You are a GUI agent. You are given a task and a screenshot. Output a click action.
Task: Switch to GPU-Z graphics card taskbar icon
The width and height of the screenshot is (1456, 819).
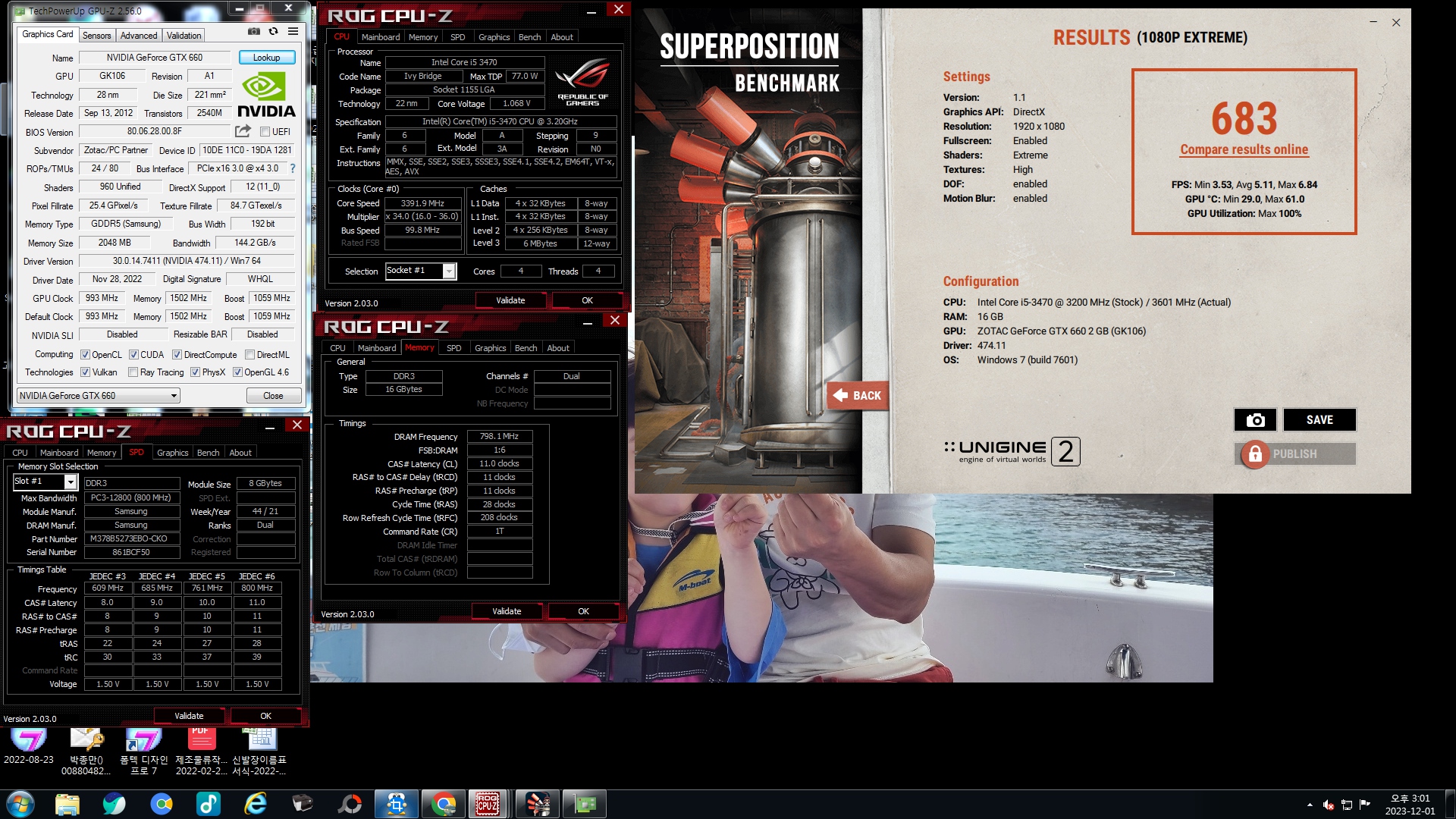pyautogui.click(x=585, y=804)
